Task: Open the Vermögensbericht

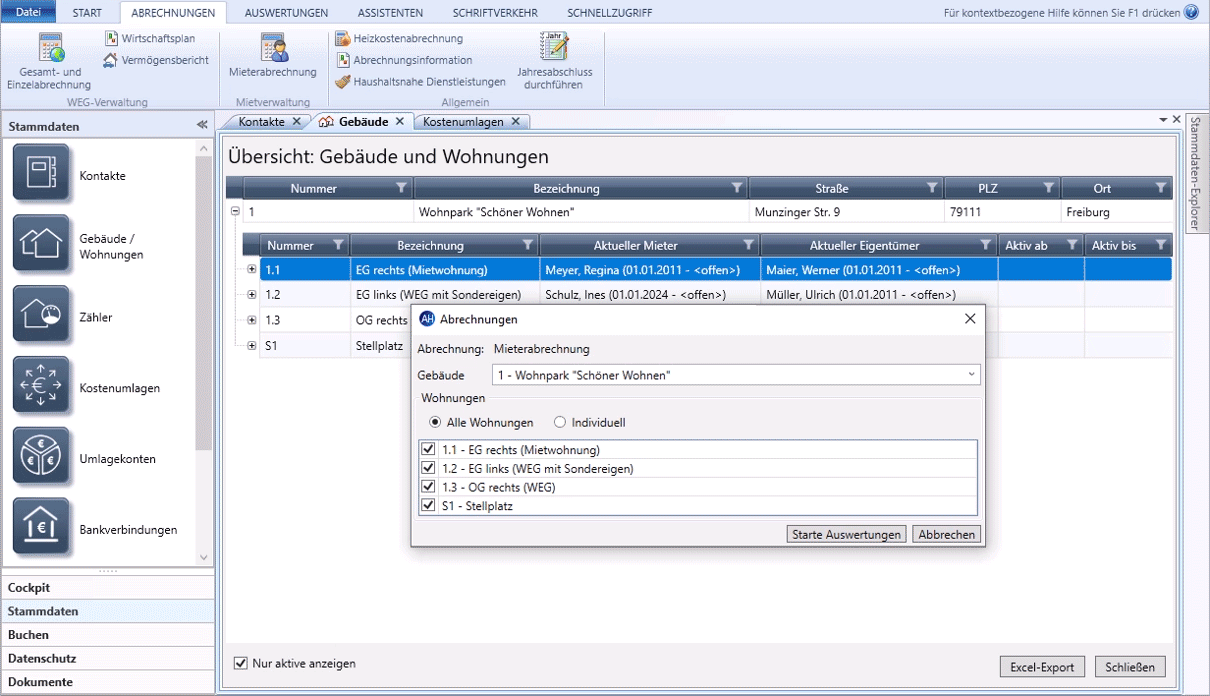Action: 156,60
